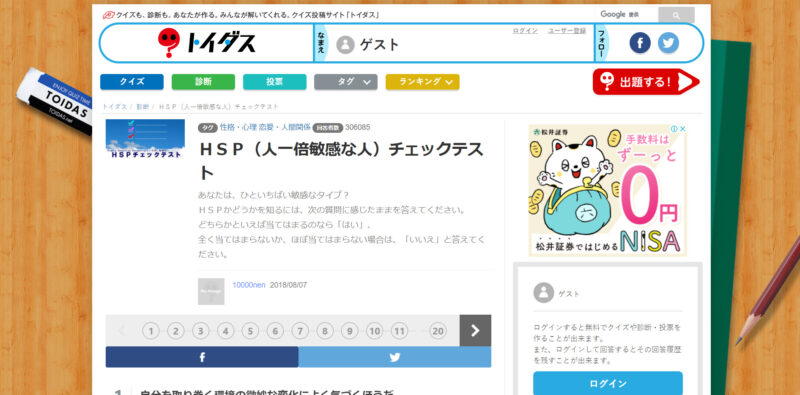Open the 診断 tab
The height and width of the screenshot is (395, 800).
point(203,82)
